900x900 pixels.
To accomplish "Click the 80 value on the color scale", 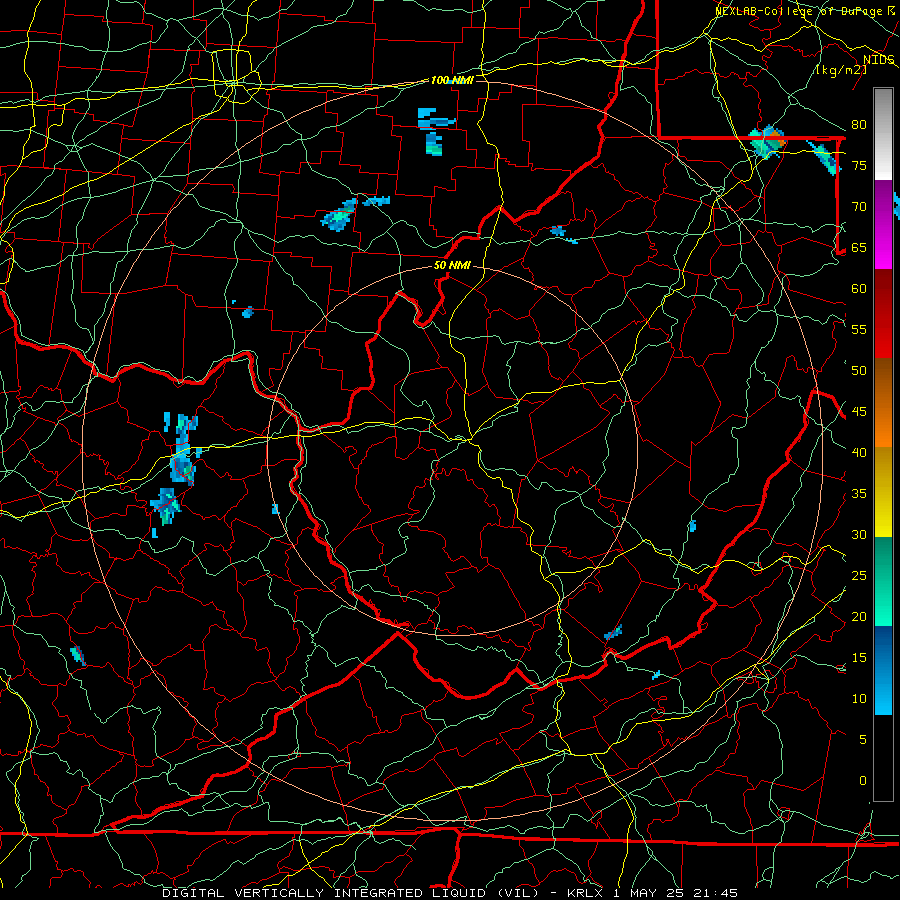I will [x=859, y=125].
